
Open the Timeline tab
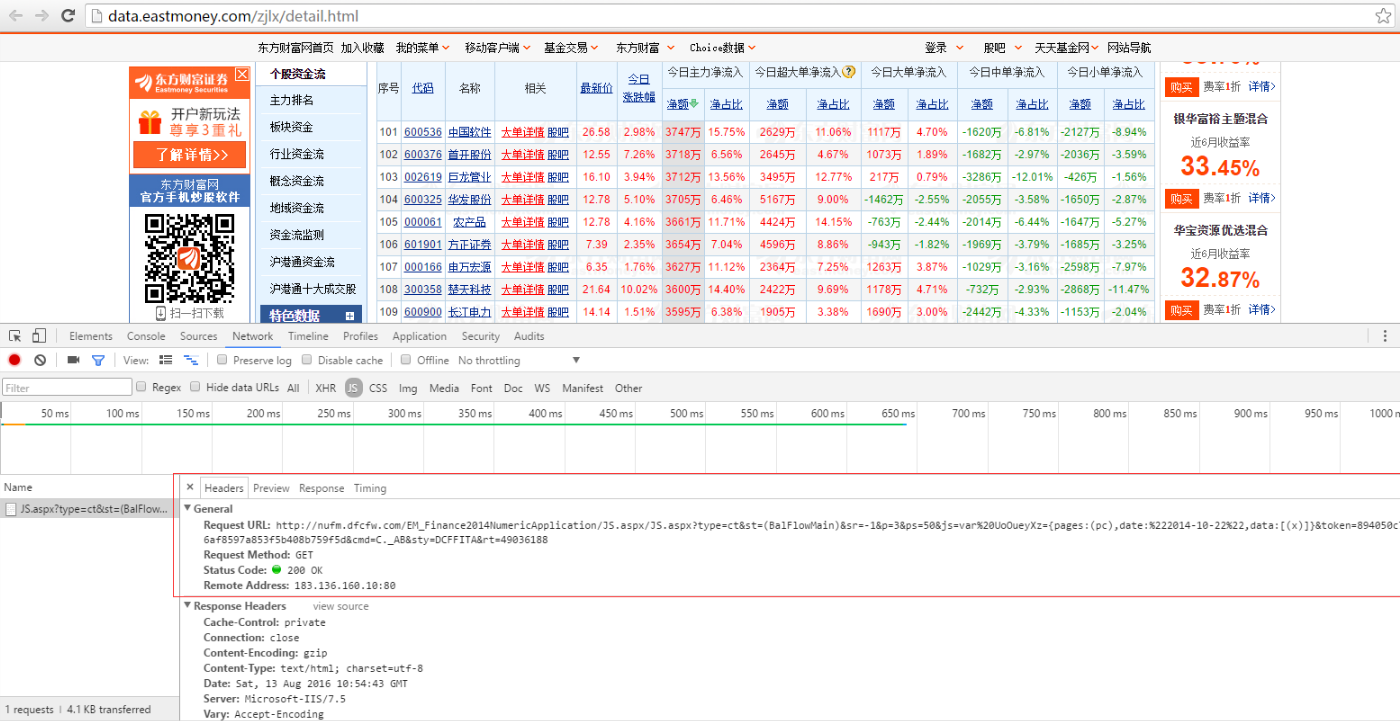(308, 336)
